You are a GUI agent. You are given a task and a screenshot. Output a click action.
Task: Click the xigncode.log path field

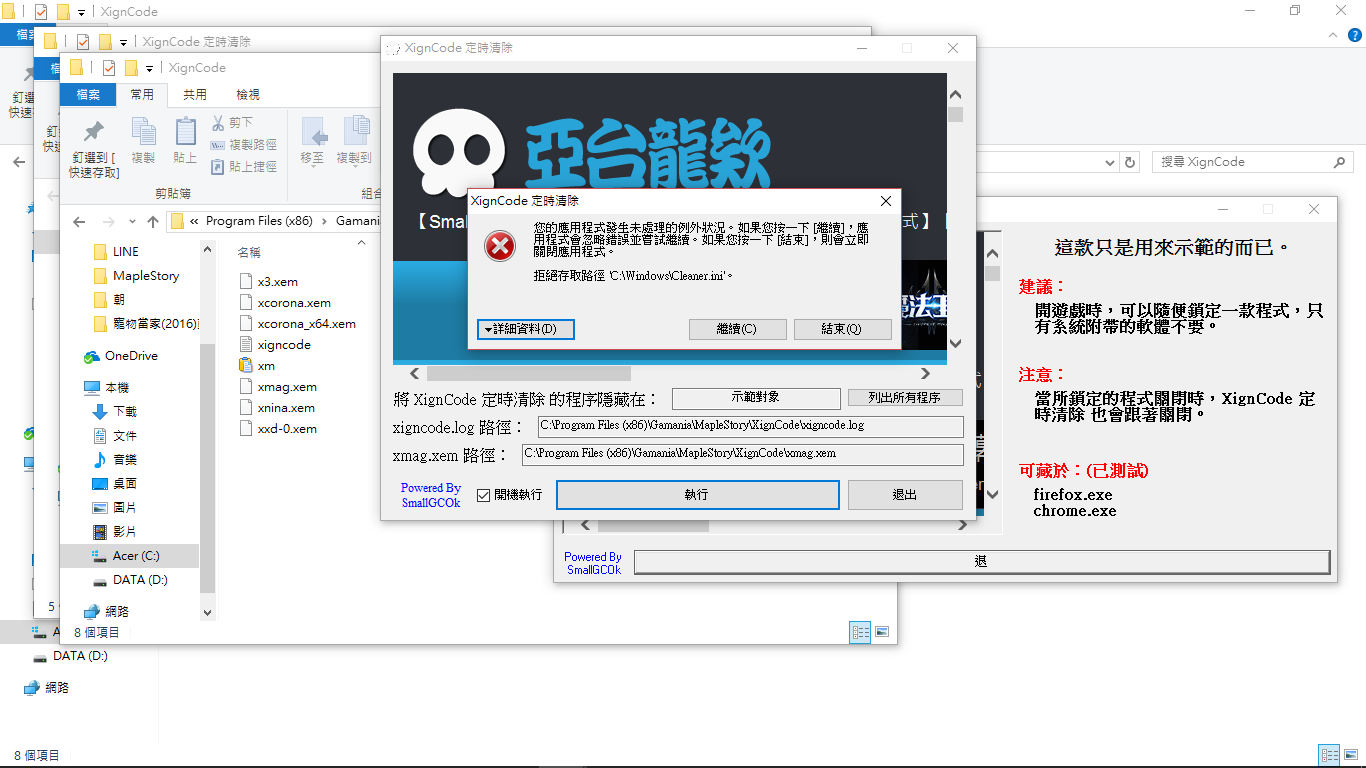(x=750, y=426)
